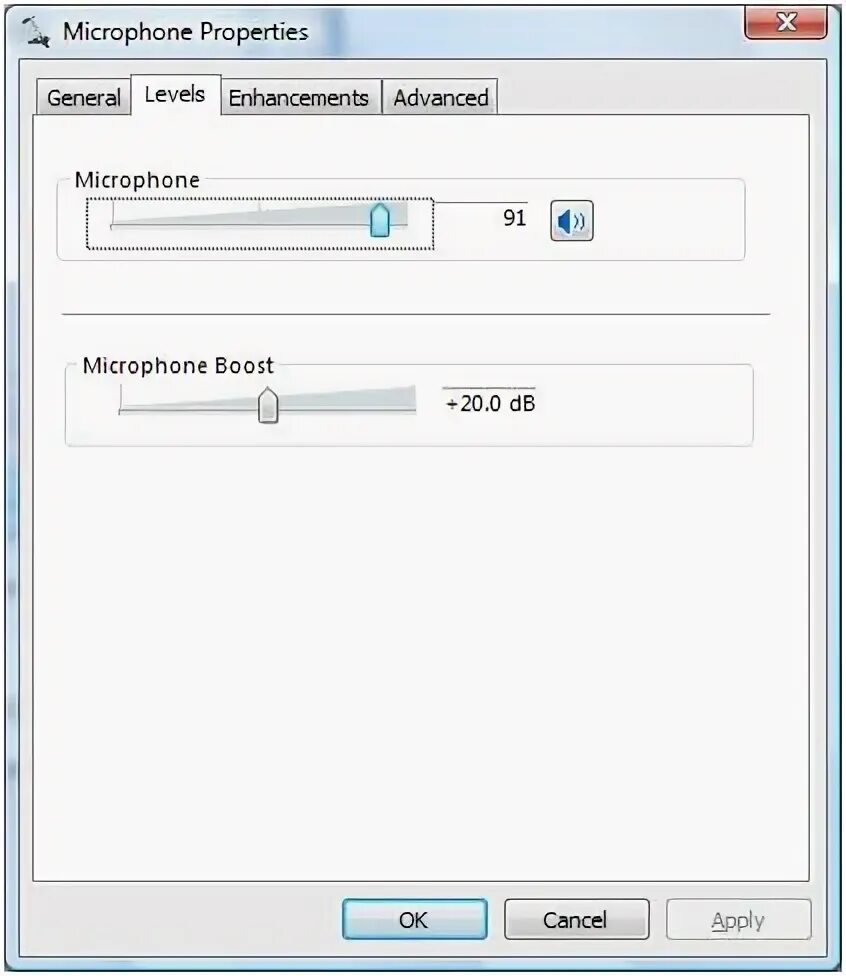Viewport: 846px width, 976px height.
Task: Mute the microphone with the speaker button
Action: [571, 220]
